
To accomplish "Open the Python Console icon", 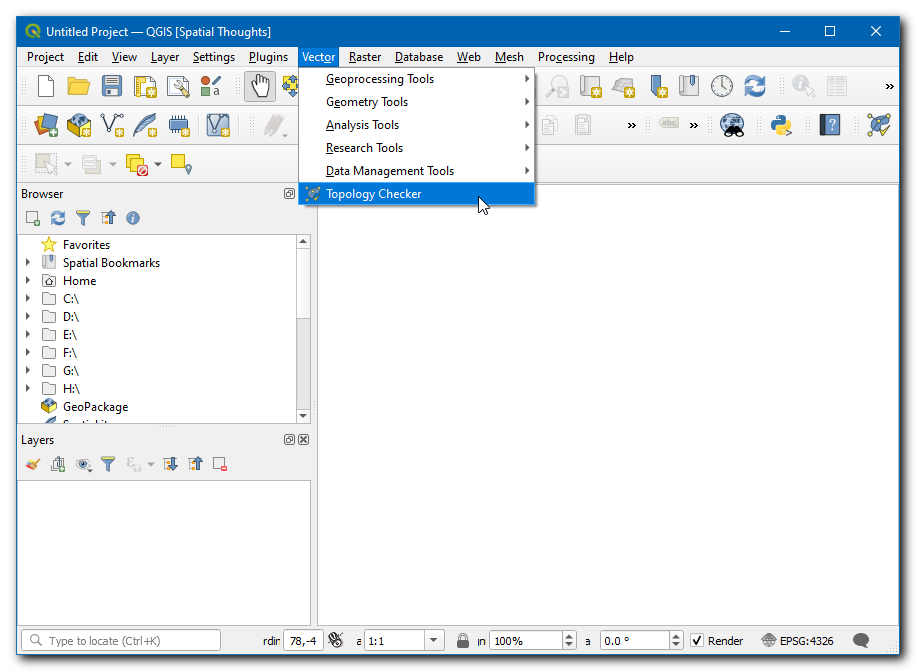I will pos(781,125).
